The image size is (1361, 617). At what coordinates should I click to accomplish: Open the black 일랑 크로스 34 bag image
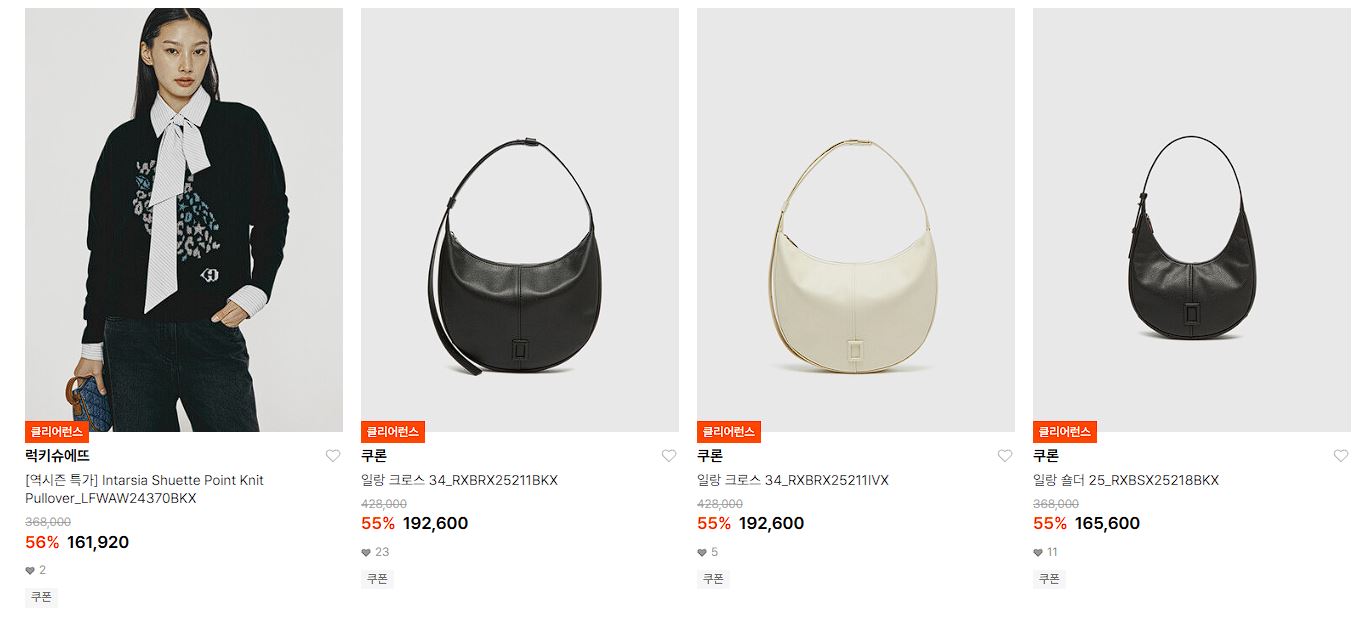click(520, 220)
